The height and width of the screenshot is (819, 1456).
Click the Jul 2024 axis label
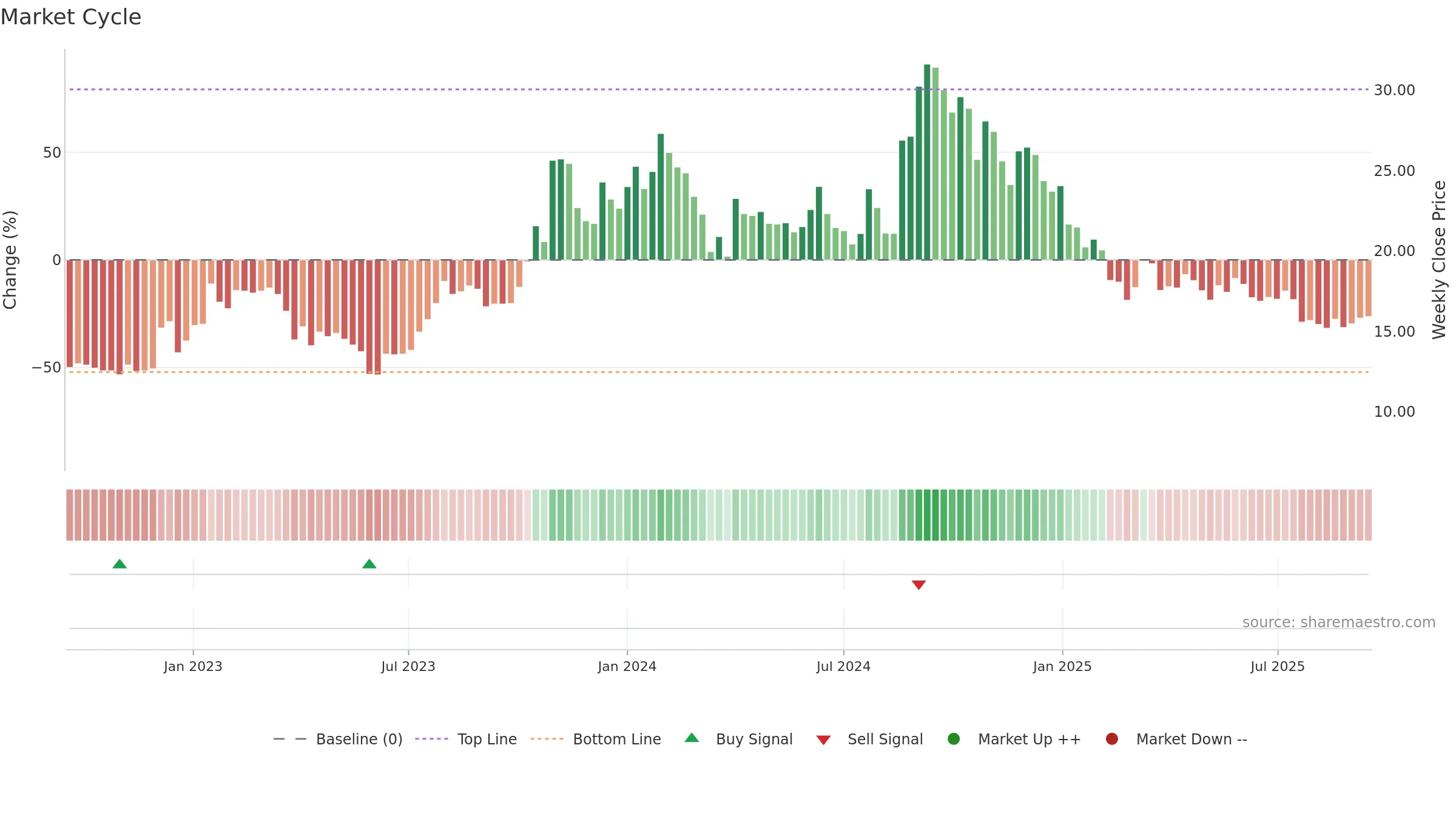click(843, 666)
